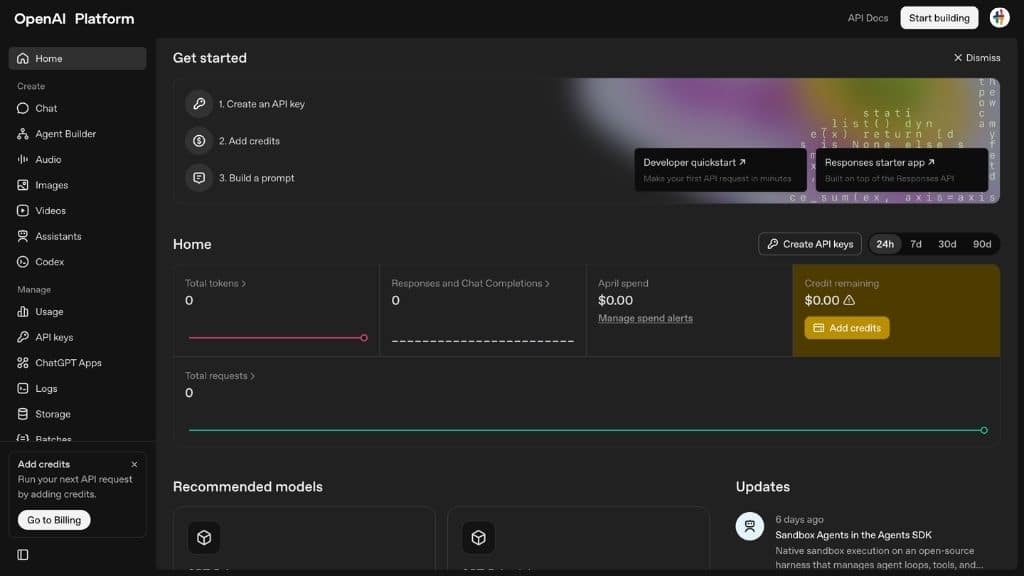Click the OpenAI Platform logo
Image resolution: width=1024 pixels, height=580 pixels.
74,19
